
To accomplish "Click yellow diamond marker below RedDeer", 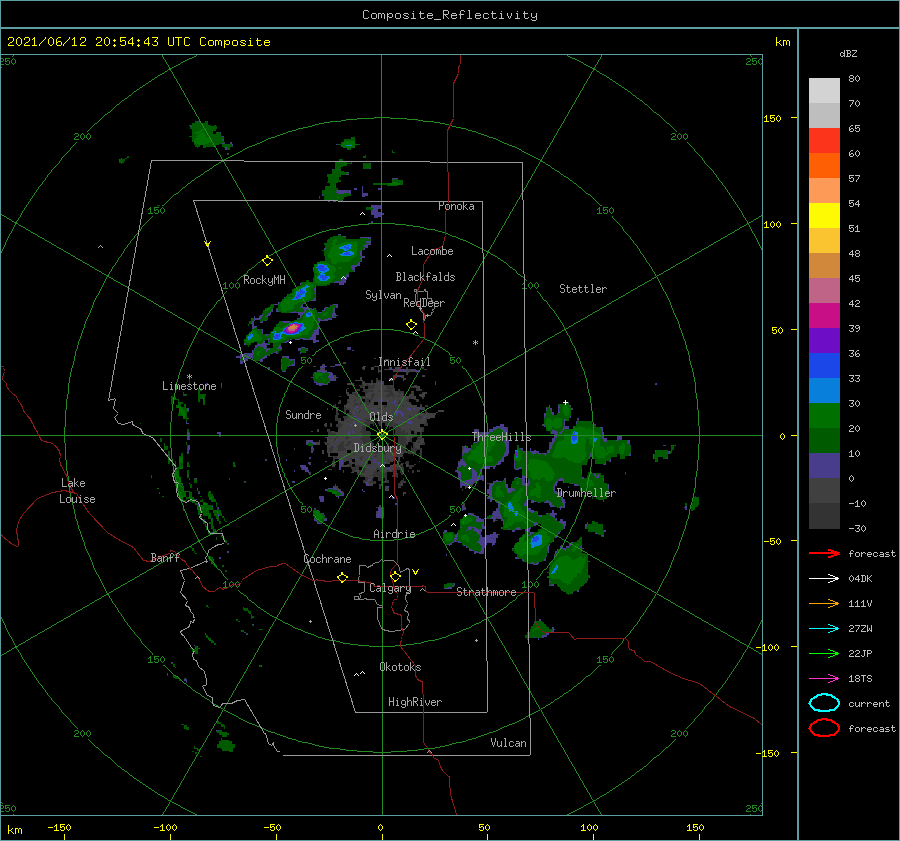I will 411,325.
